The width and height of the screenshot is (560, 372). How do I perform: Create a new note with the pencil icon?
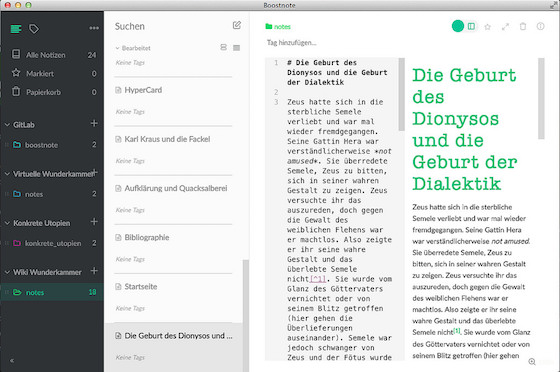[x=236, y=25]
